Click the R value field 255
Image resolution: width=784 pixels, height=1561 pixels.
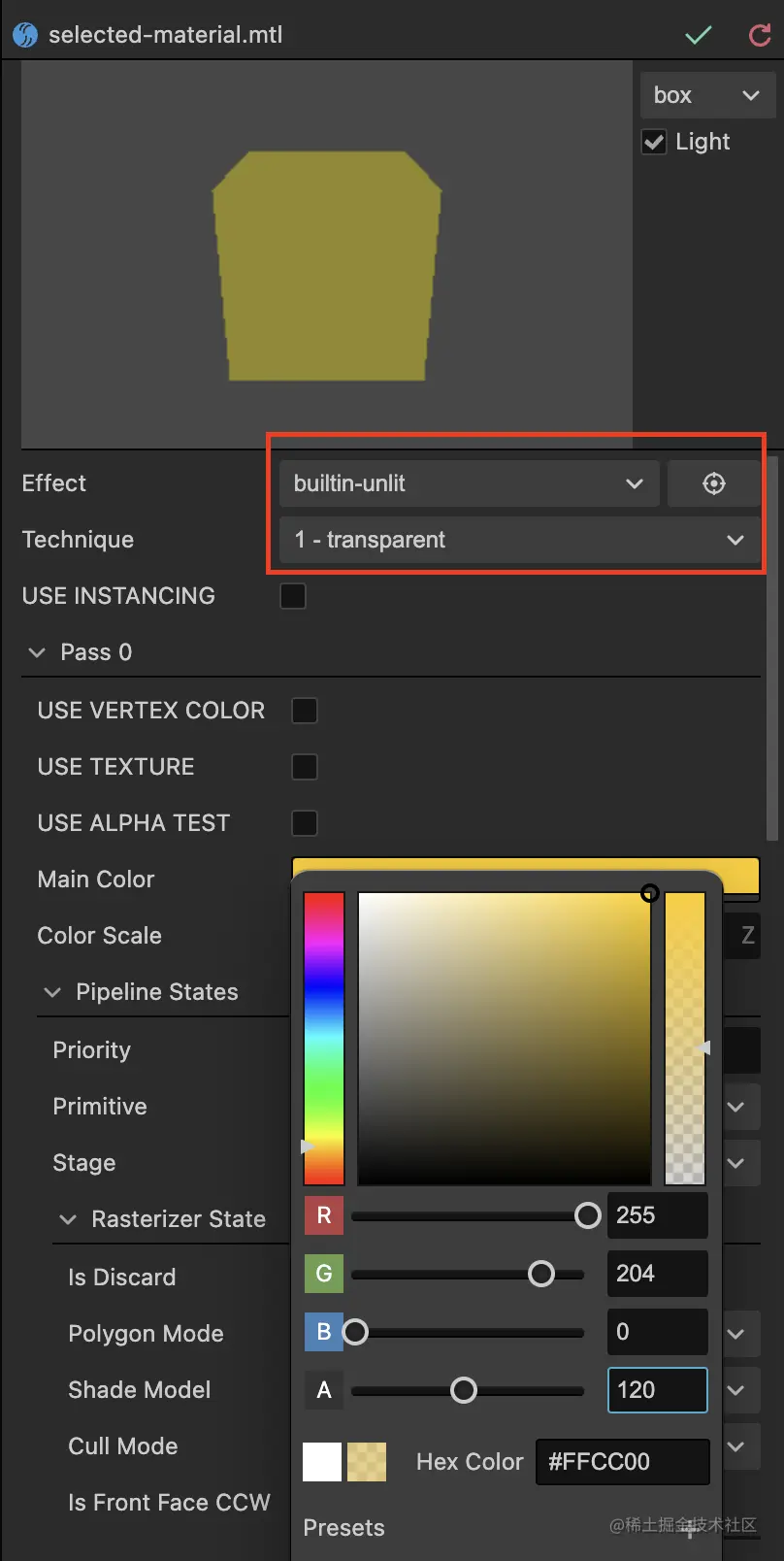[x=658, y=1215]
